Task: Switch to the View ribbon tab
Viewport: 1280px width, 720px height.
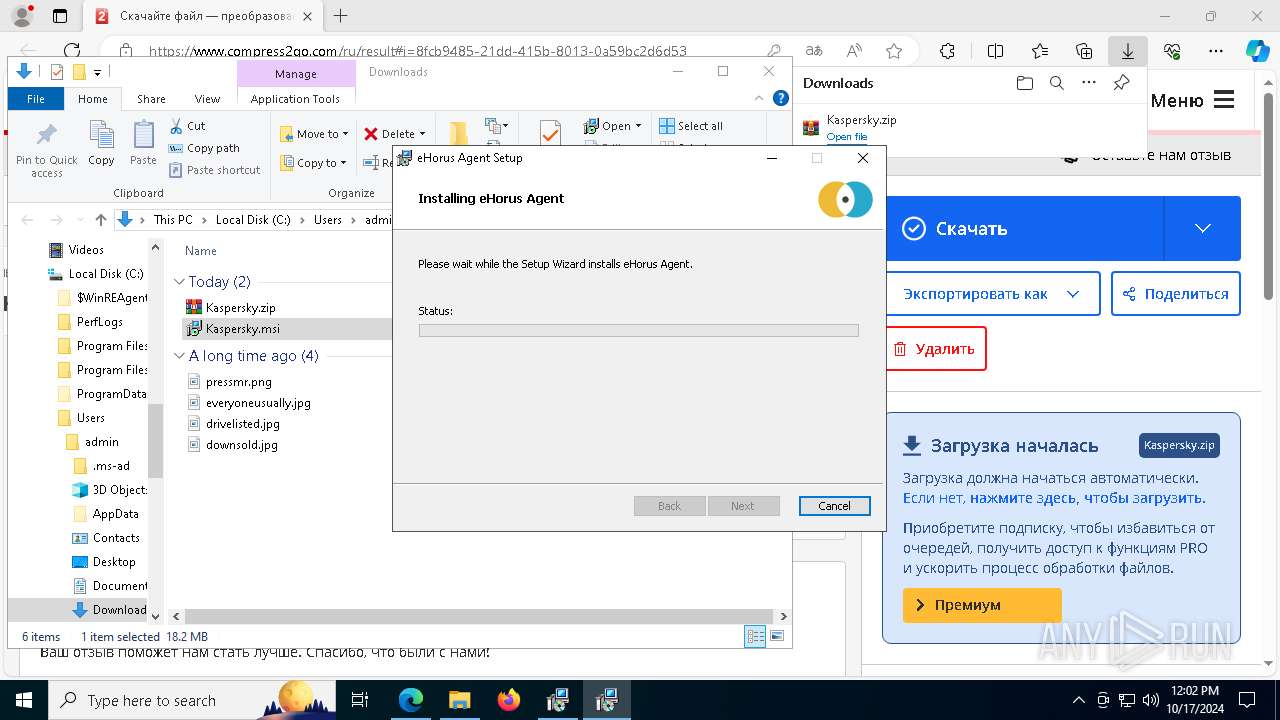Action: [x=207, y=99]
